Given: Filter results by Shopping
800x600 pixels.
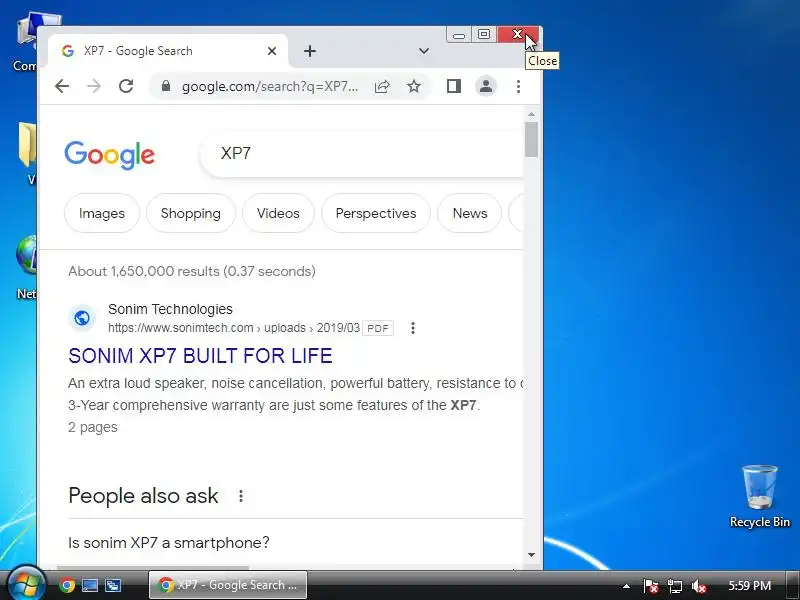Looking at the screenshot, I should (x=191, y=213).
